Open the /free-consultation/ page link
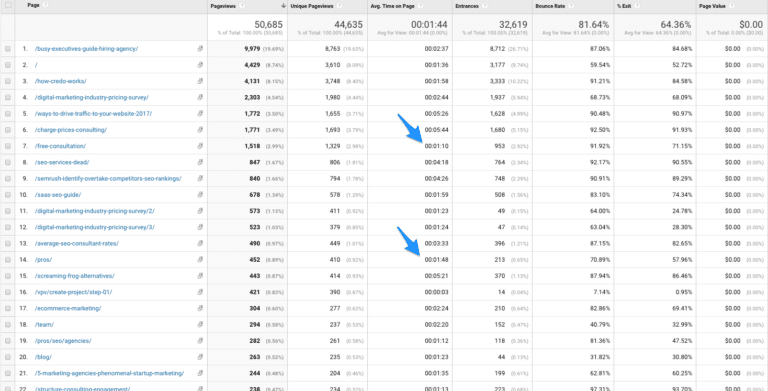This screenshot has height=391, width=768. [x=60, y=146]
